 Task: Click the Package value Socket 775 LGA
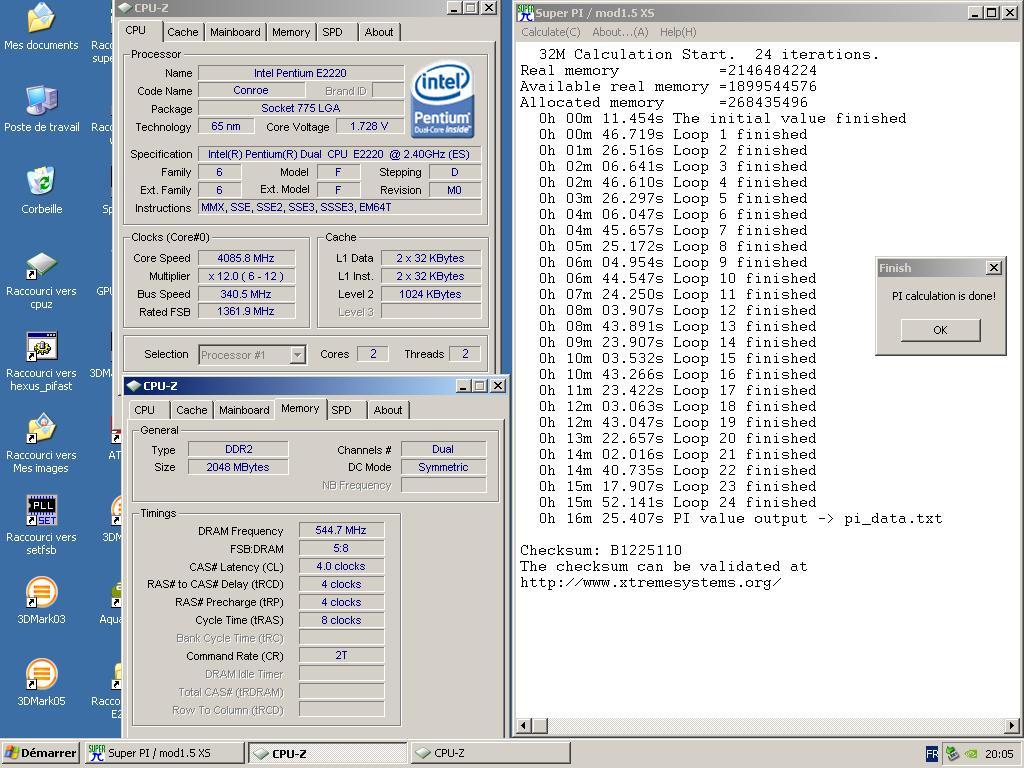[300, 108]
